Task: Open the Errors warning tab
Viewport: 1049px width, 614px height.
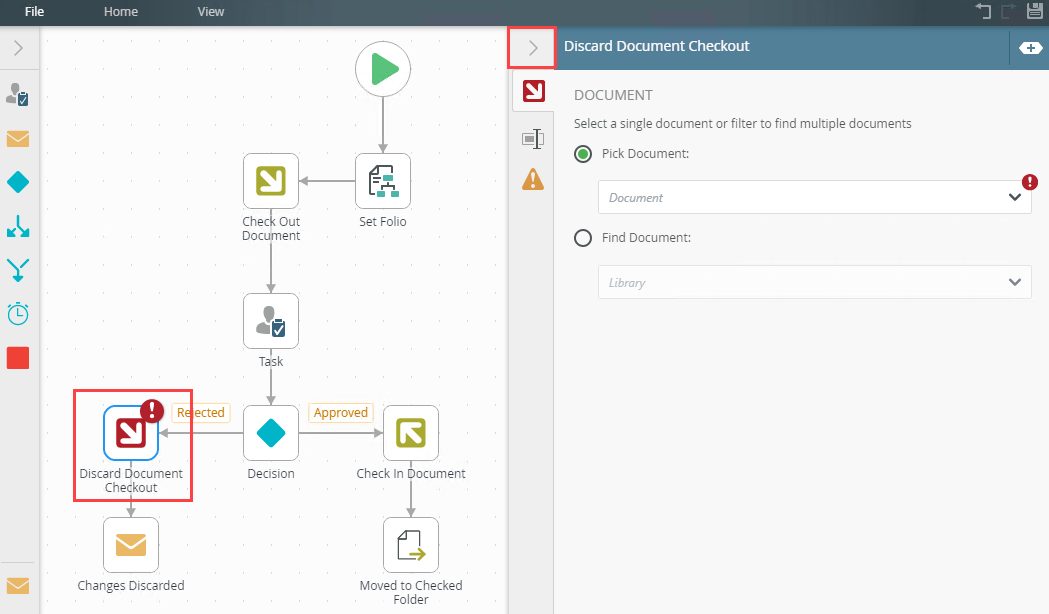Action: [533, 179]
